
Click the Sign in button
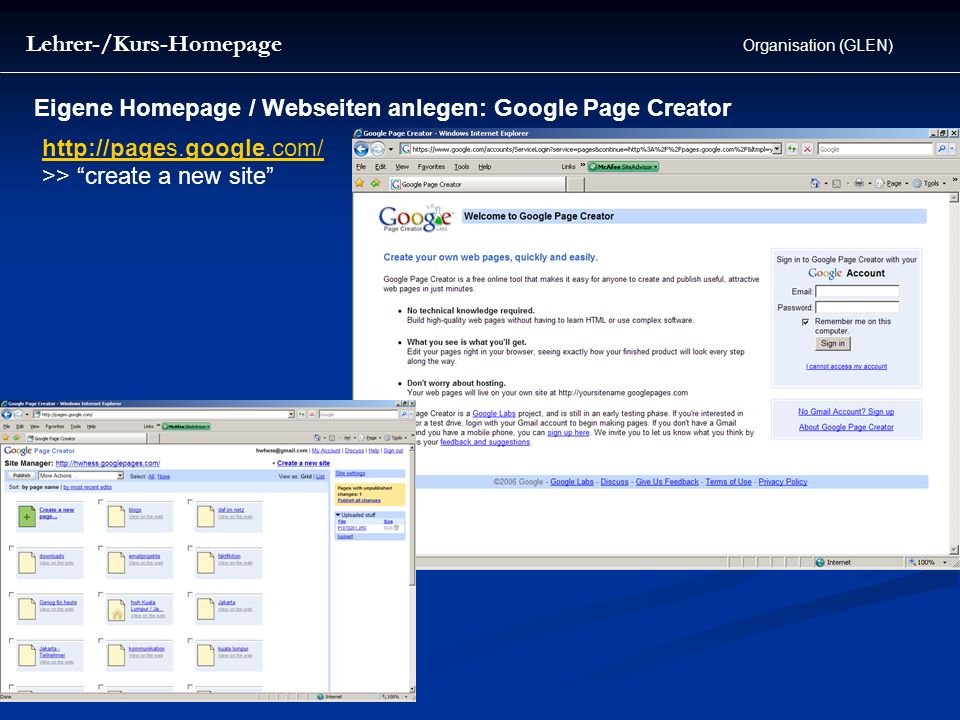833,343
